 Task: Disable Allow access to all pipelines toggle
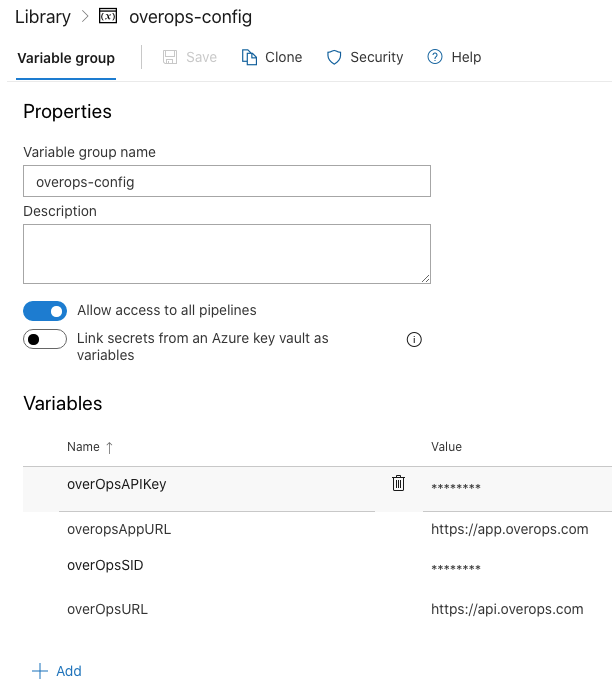point(45,311)
